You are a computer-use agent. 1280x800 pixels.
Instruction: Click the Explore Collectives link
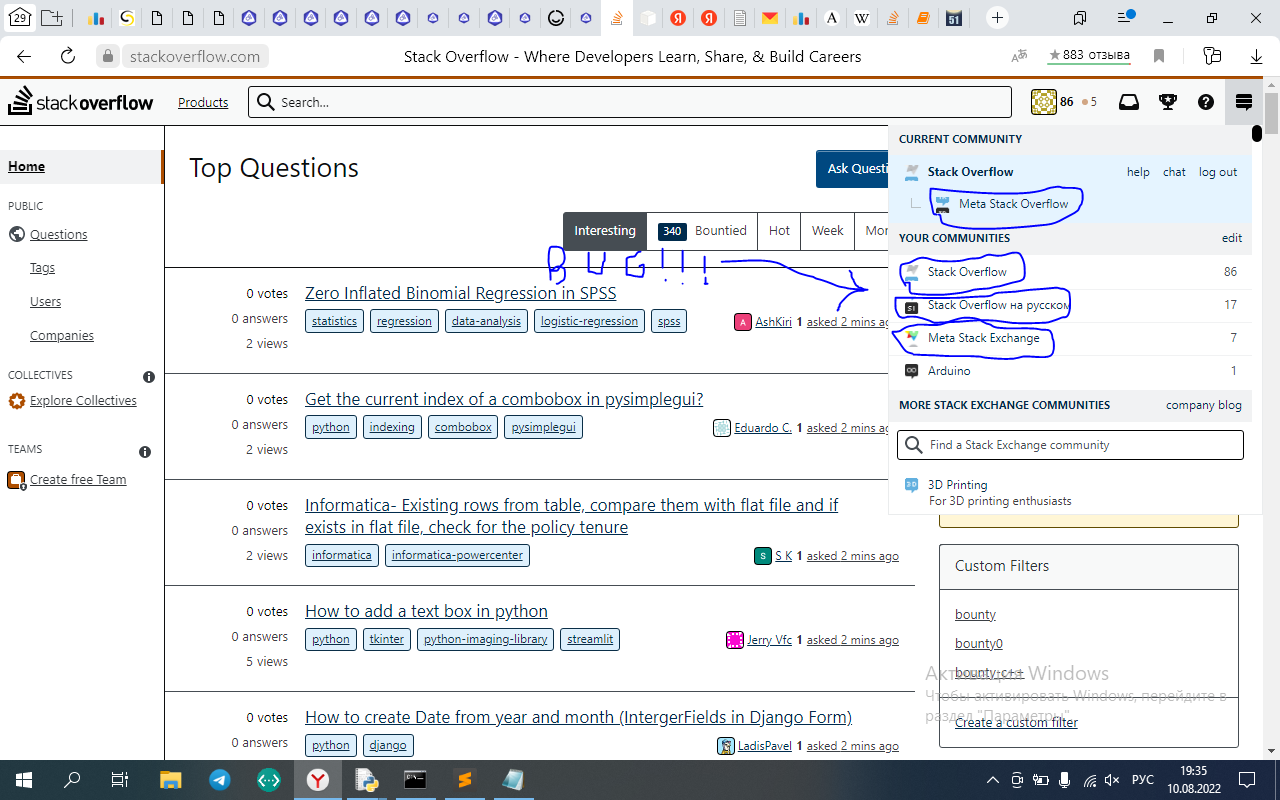click(83, 401)
